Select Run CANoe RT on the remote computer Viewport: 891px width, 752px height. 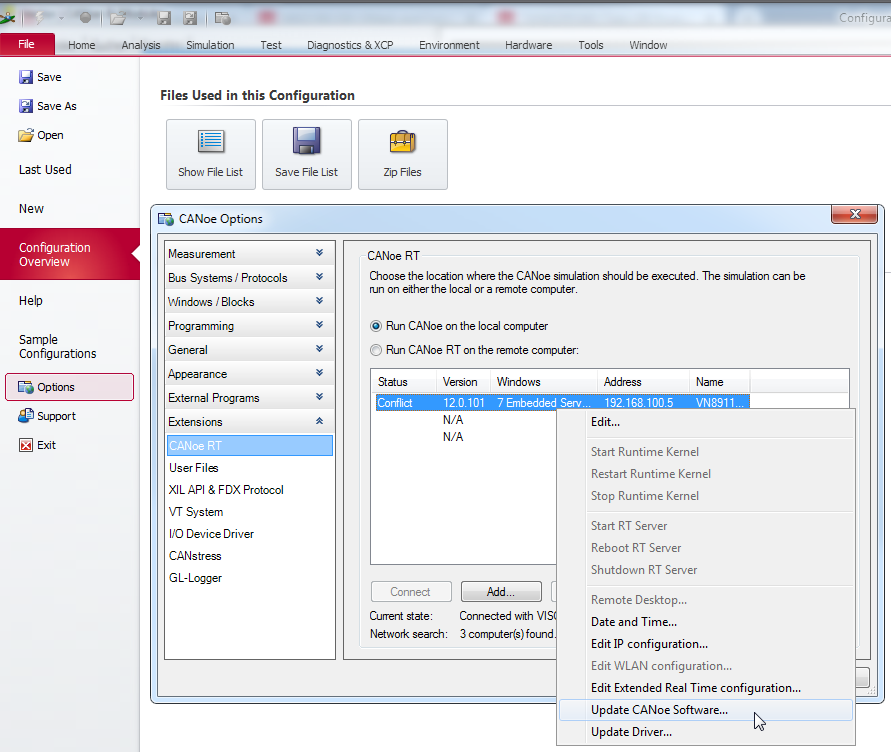pos(376,350)
